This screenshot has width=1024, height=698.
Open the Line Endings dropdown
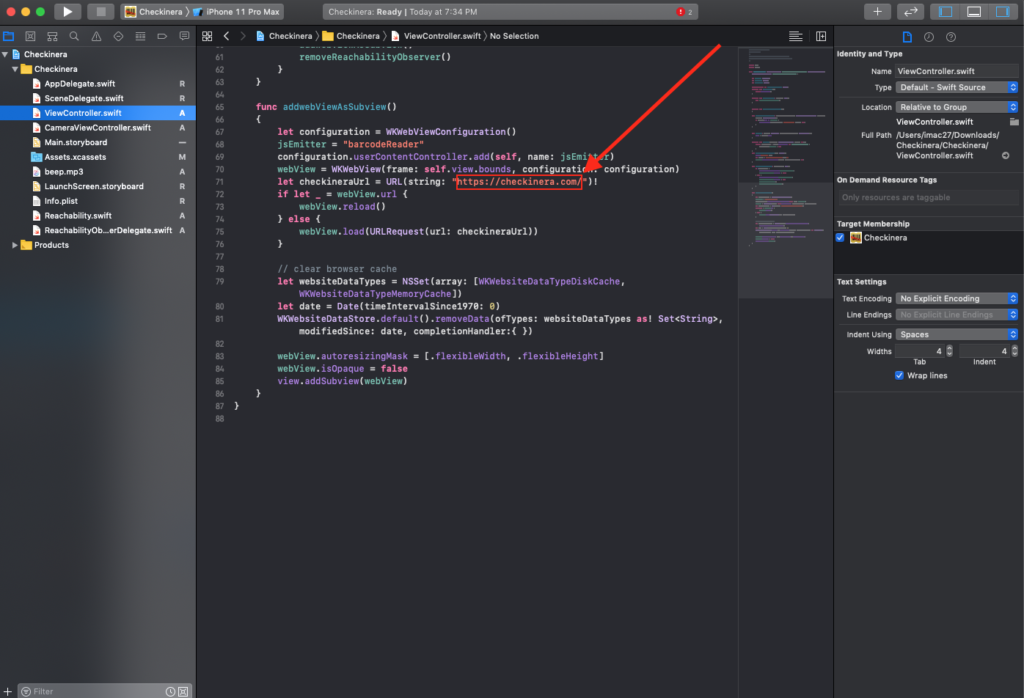coord(957,315)
